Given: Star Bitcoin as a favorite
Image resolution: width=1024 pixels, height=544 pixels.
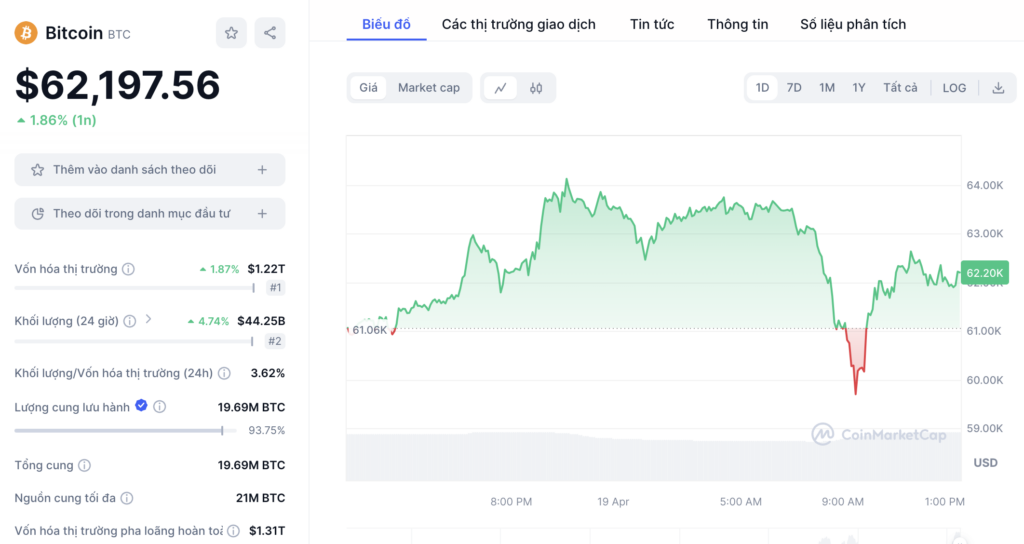Looking at the screenshot, I should coord(231,33).
